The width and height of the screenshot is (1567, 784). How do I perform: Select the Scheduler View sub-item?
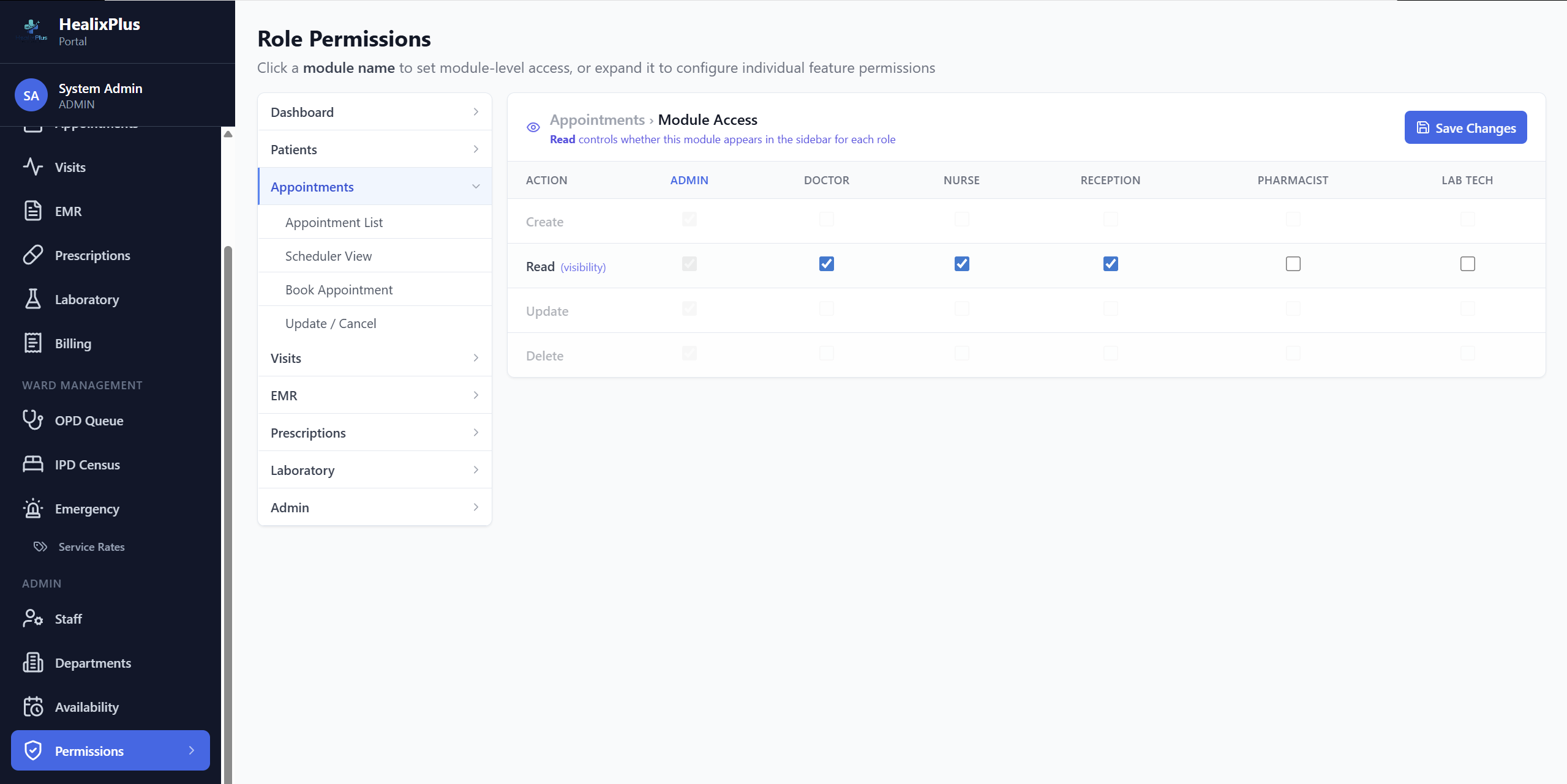328,256
